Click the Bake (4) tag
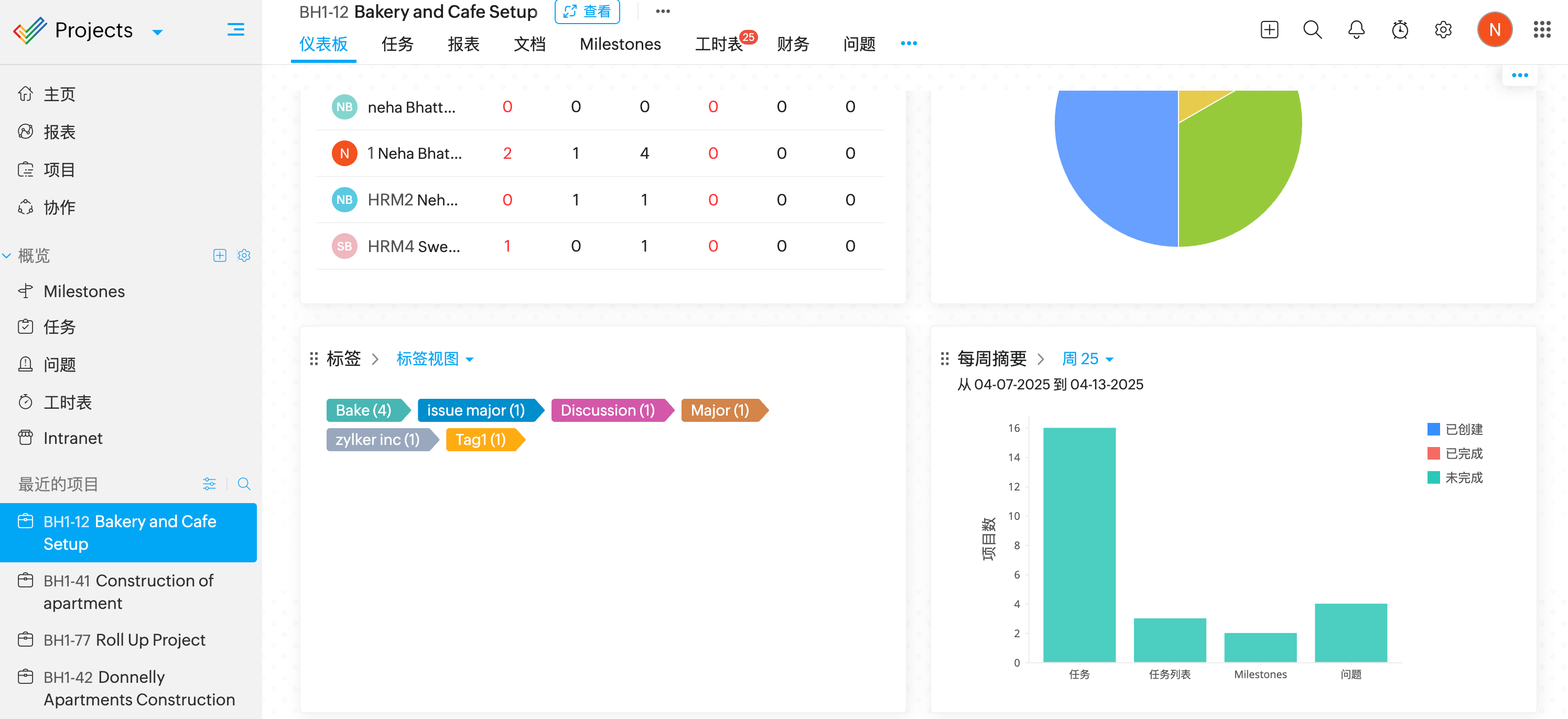Viewport: 1568px width, 719px height. click(364, 411)
